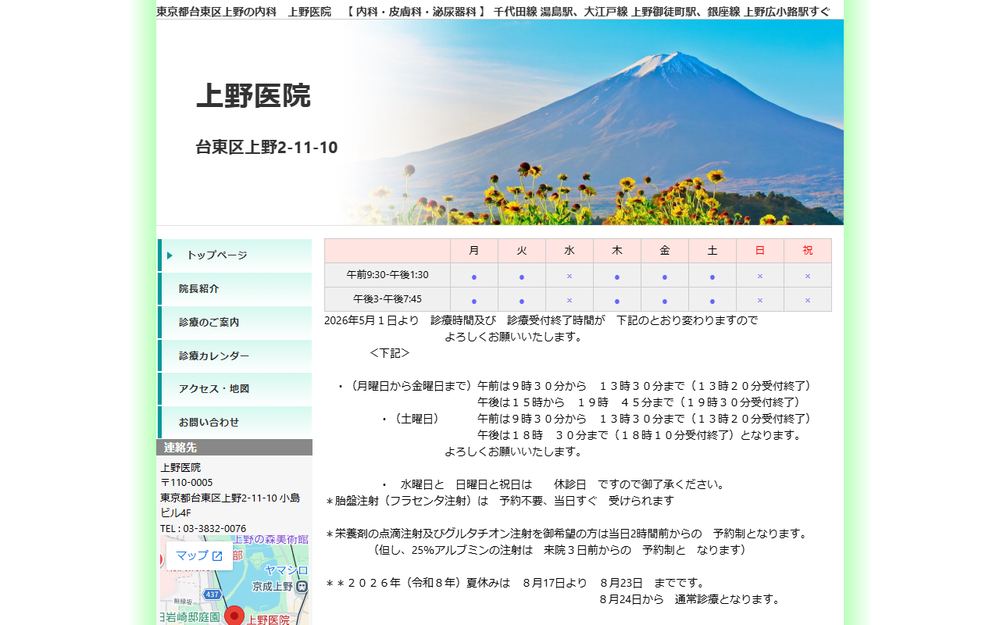Click the red 日 column header
Viewport: 1000px width, 625px height.
[x=760, y=251]
